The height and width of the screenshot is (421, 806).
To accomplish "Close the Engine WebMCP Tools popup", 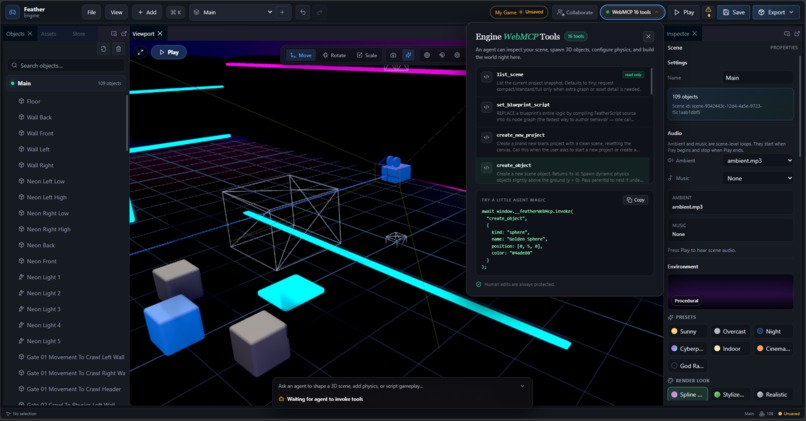I will (648, 36).
